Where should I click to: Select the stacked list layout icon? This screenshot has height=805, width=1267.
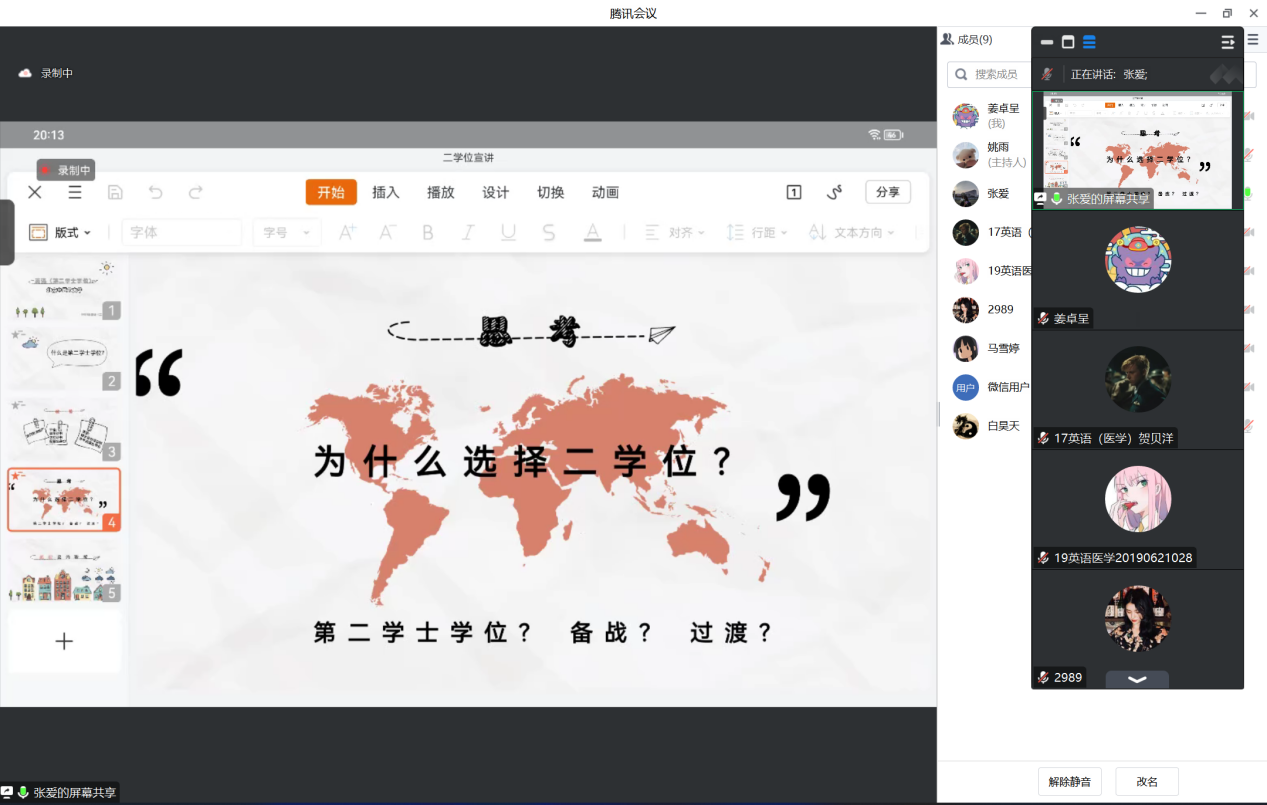pyautogui.click(x=1089, y=42)
